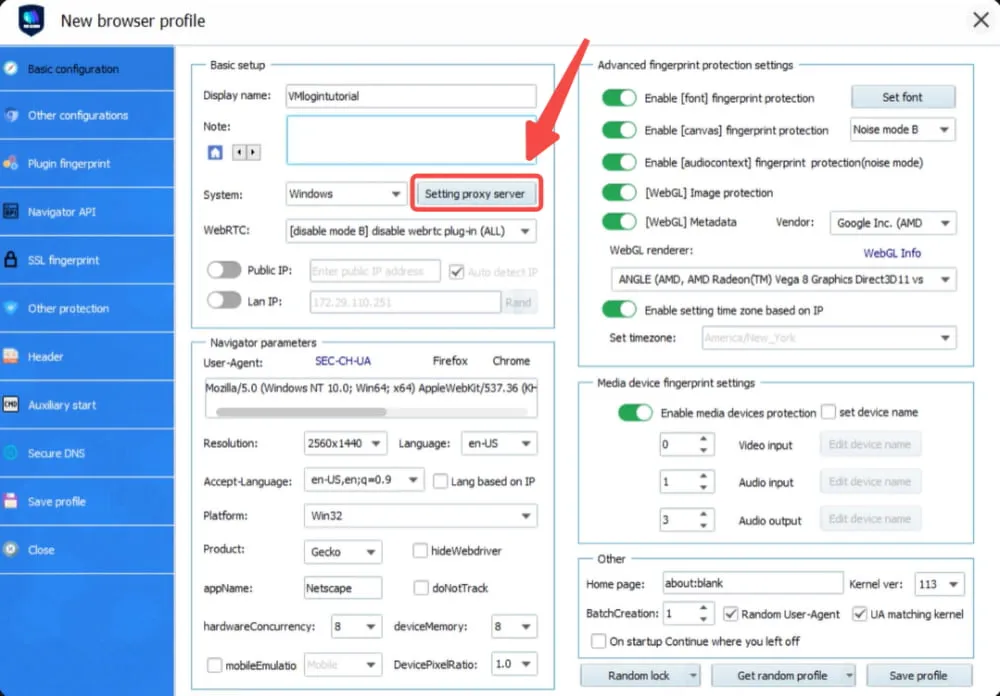Click the left arrow under Note
Screen dimensions: 1000x696
(x=239, y=152)
